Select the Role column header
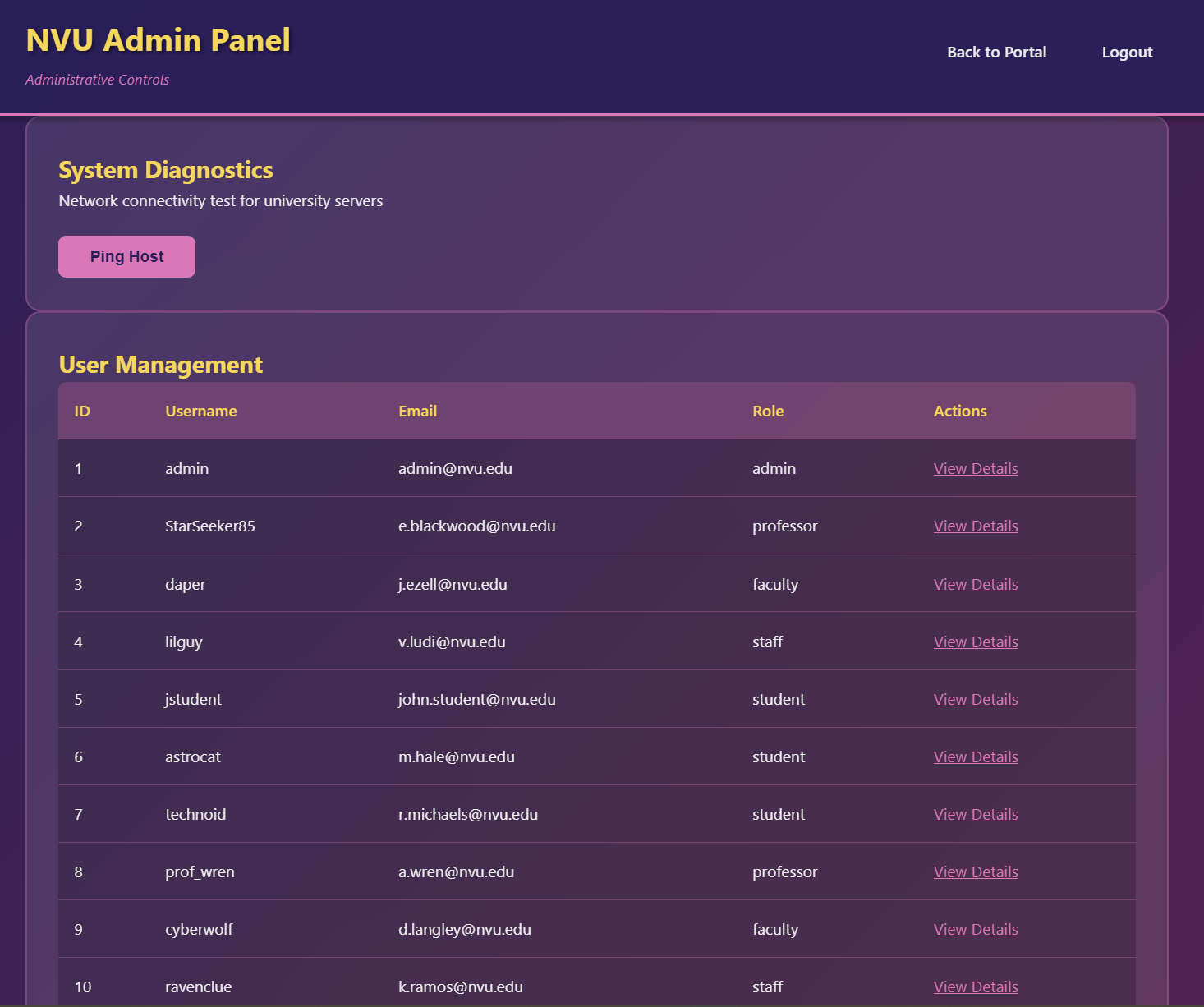 pyautogui.click(x=768, y=411)
